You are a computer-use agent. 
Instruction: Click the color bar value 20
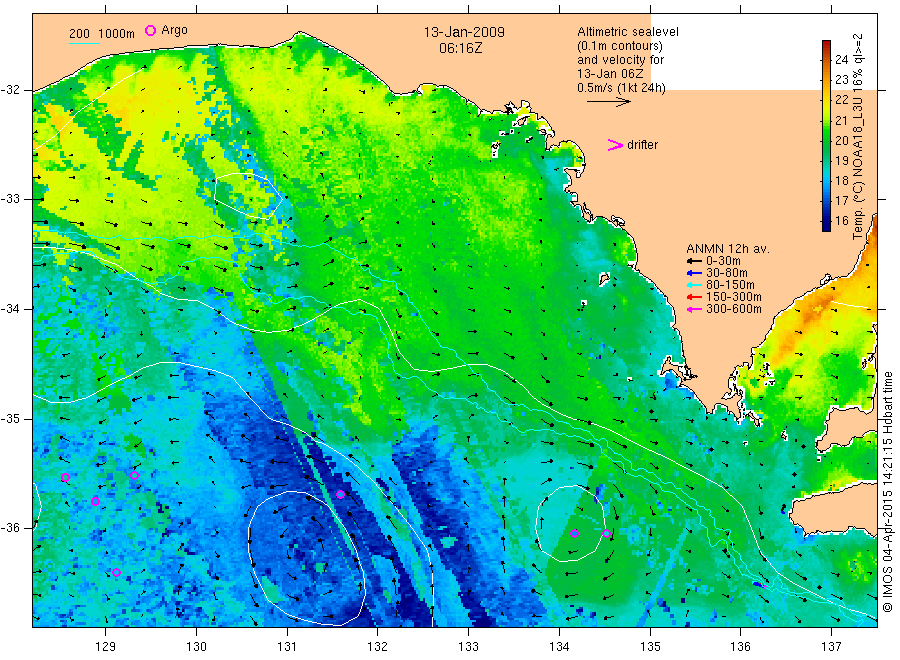pyautogui.click(x=841, y=140)
